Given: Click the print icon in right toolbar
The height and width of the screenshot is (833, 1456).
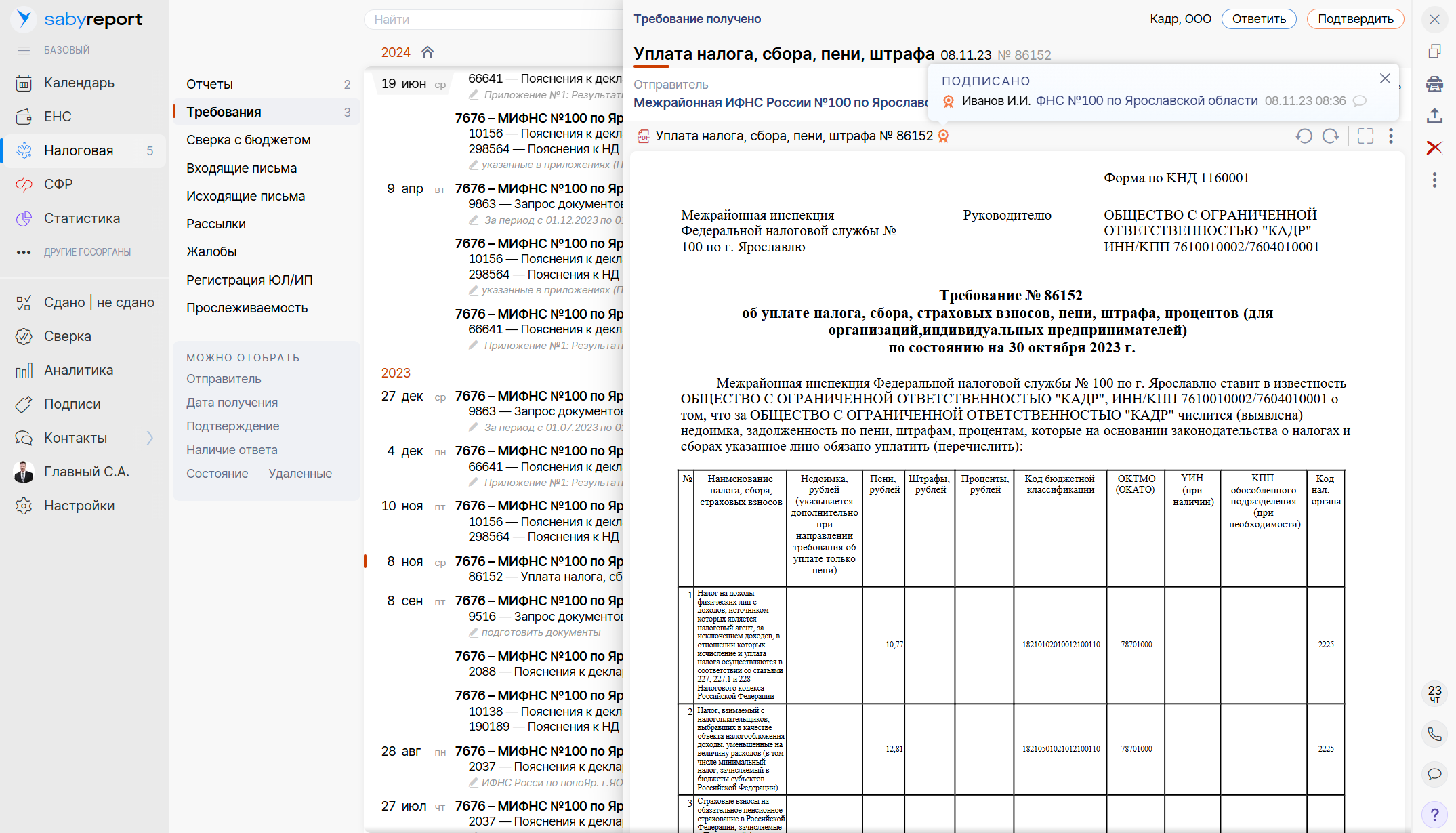Looking at the screenshot, I should point(1434,84).
